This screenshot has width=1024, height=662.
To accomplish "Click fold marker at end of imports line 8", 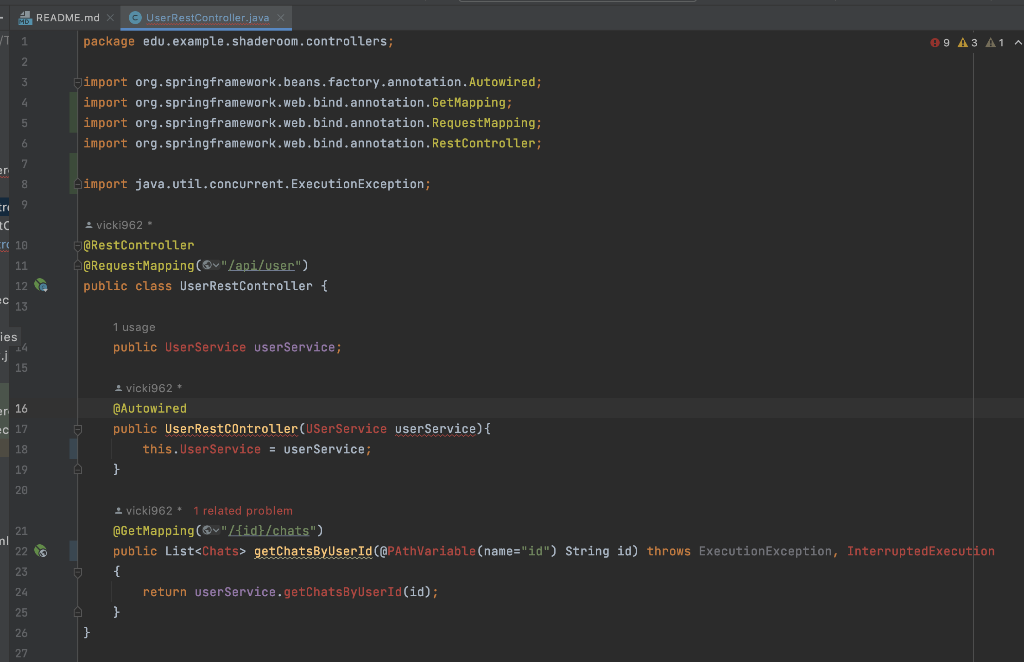I will (78, 184).
